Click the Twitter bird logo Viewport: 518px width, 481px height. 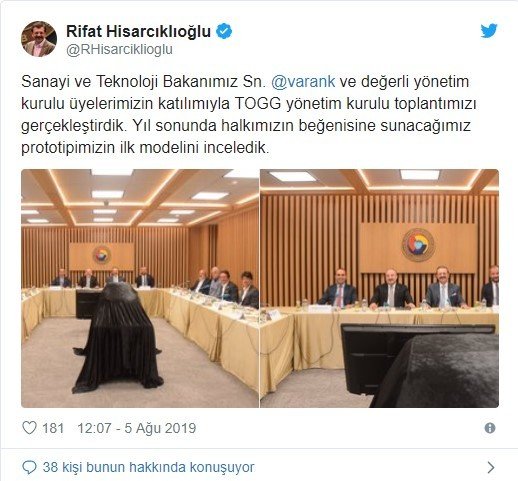tap(489, 31)
